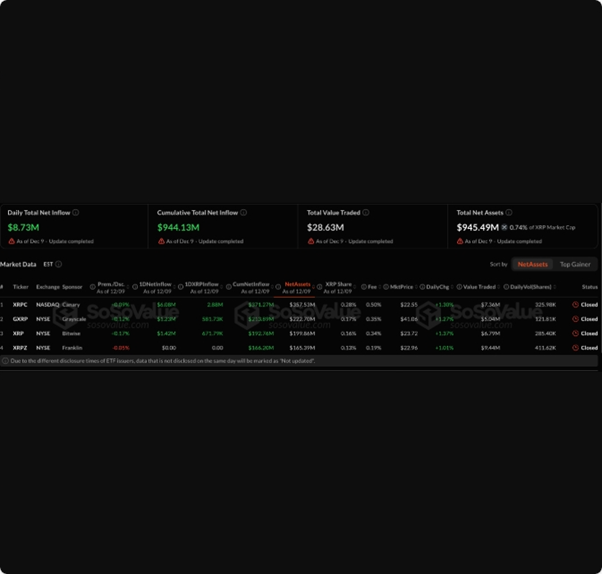Click clock status icon in XRP Bitwise row
Viewport: 602px width, 574px height.
(575, 333)
